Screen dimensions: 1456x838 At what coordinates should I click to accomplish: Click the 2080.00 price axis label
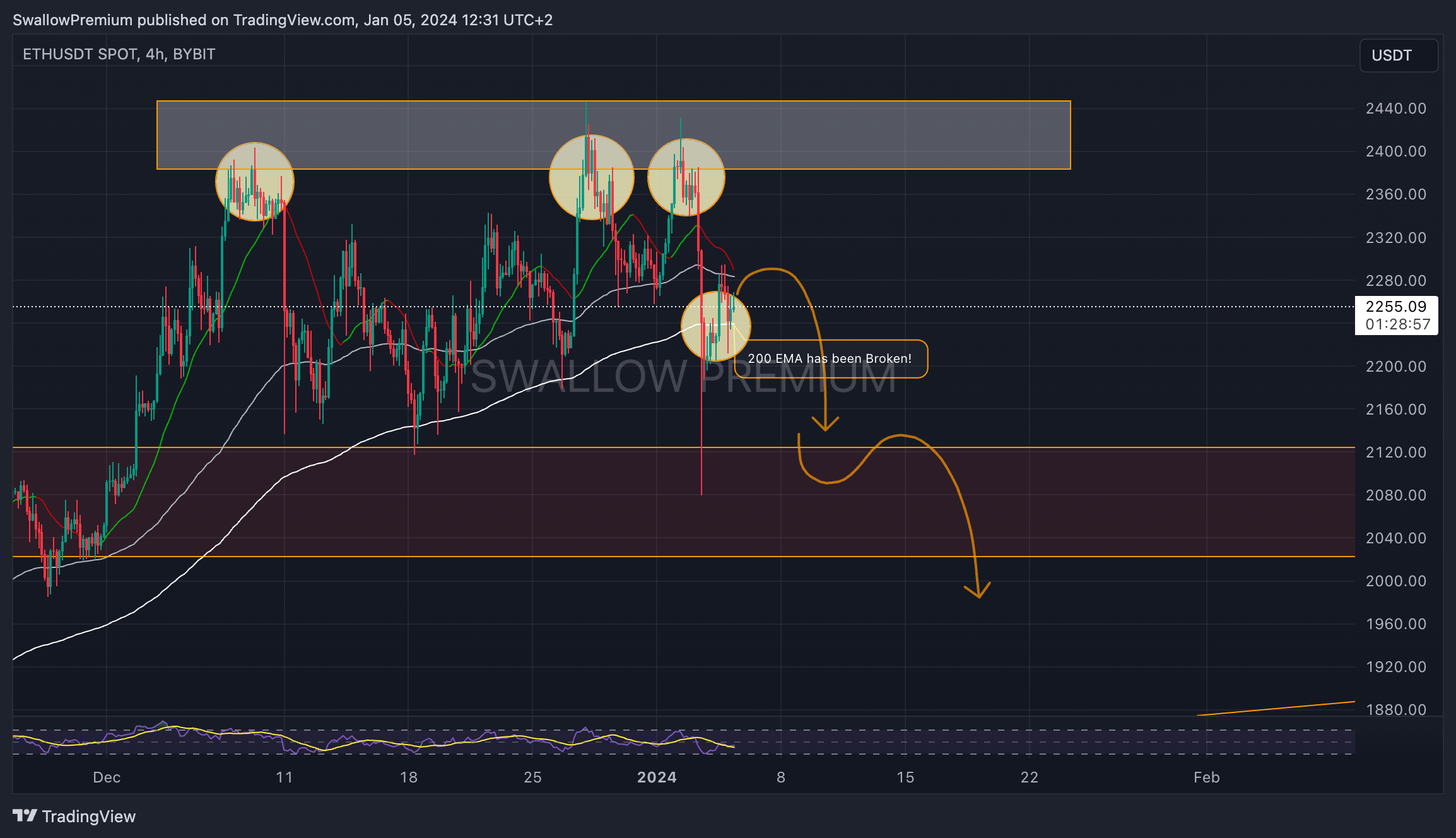[1396, 495]
